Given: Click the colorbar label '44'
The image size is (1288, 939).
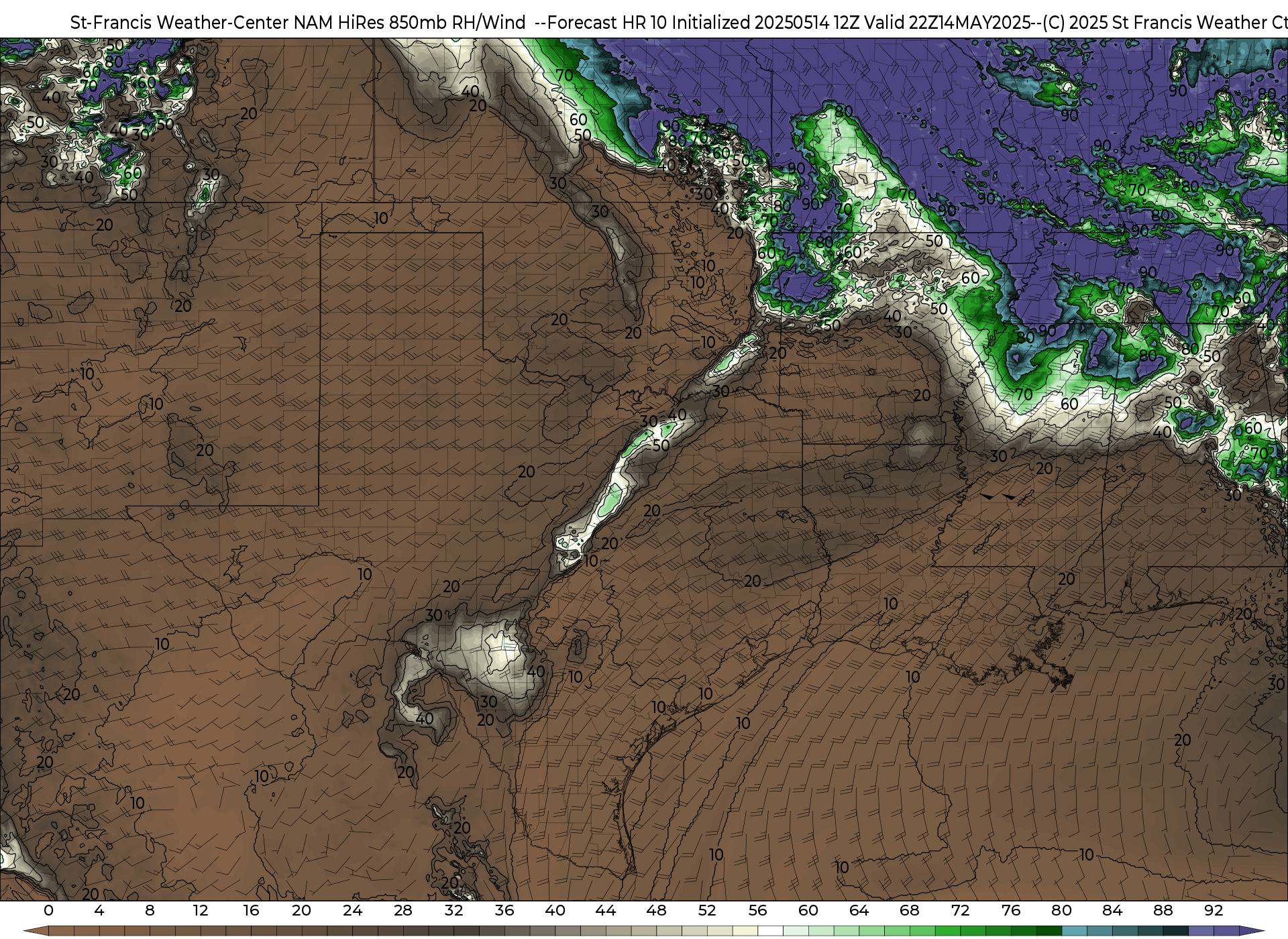Looking at the screenshot, I should [x=605, y=910].
